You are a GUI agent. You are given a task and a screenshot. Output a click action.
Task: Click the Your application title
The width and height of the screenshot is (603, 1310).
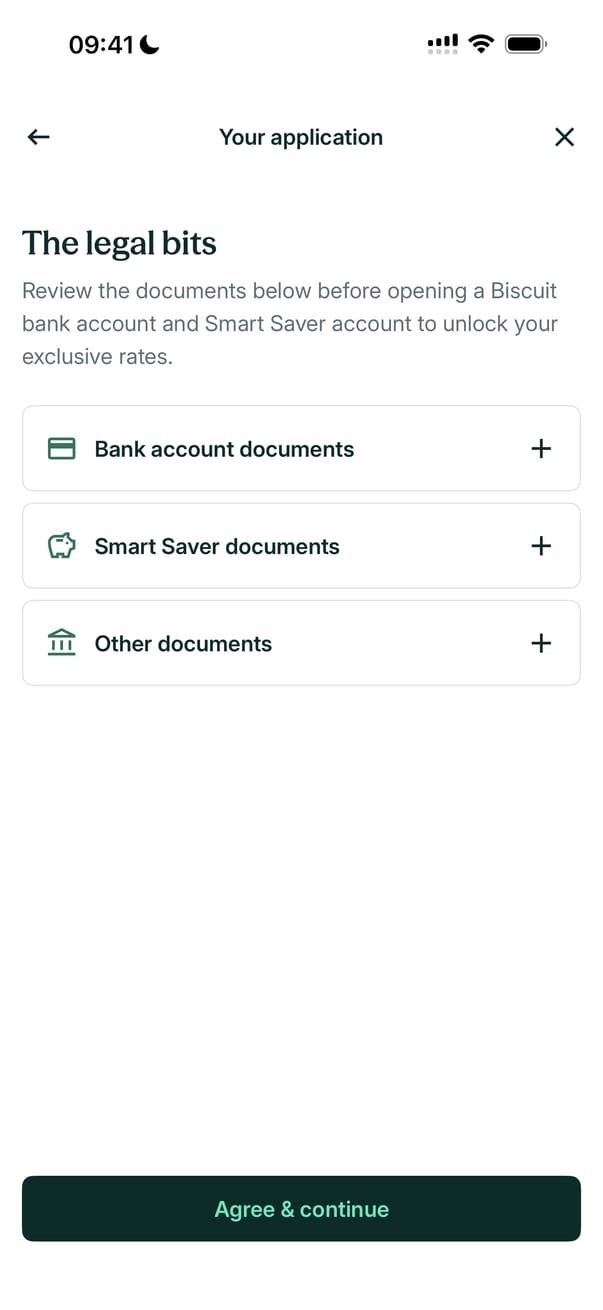pyautogui.click(x=301, y=137)
